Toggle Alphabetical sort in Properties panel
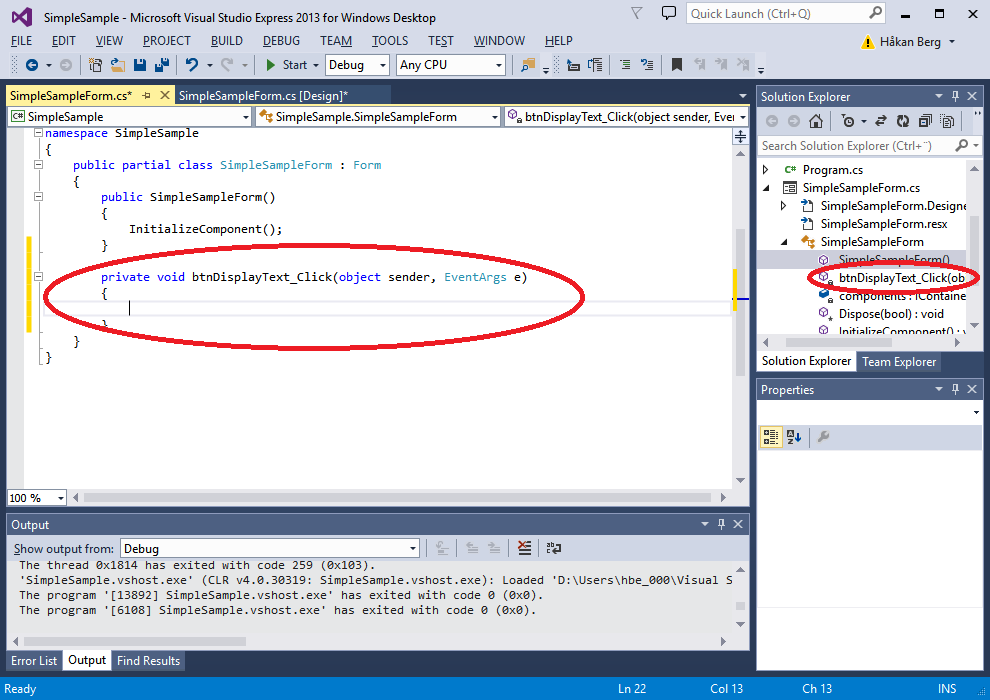Viewport: 990px width, 700px height. pyautogui.click(x=794, y=437)
